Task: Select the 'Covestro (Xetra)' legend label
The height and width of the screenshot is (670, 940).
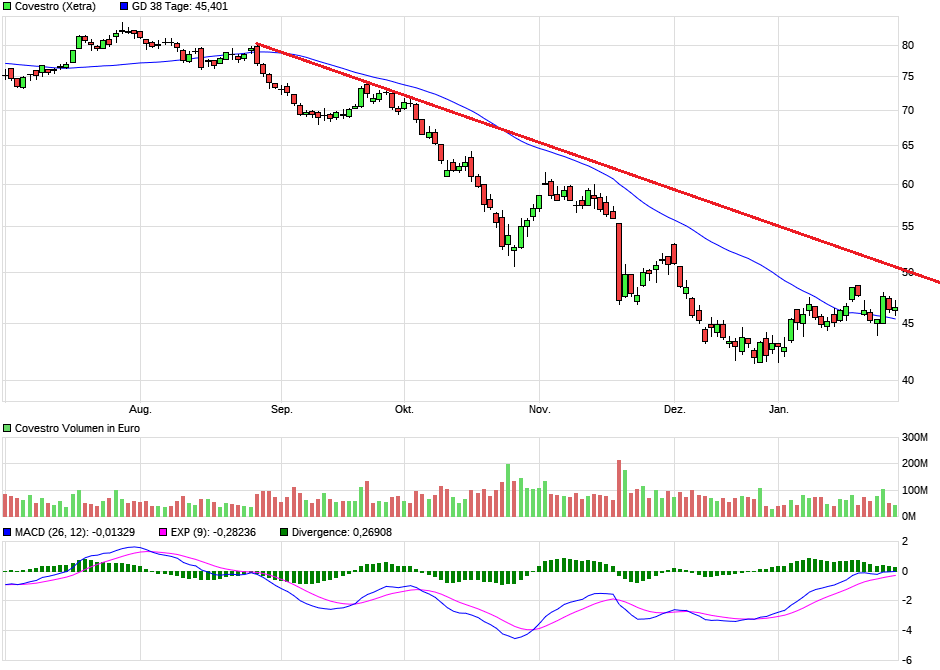Action: click(55, 7)
